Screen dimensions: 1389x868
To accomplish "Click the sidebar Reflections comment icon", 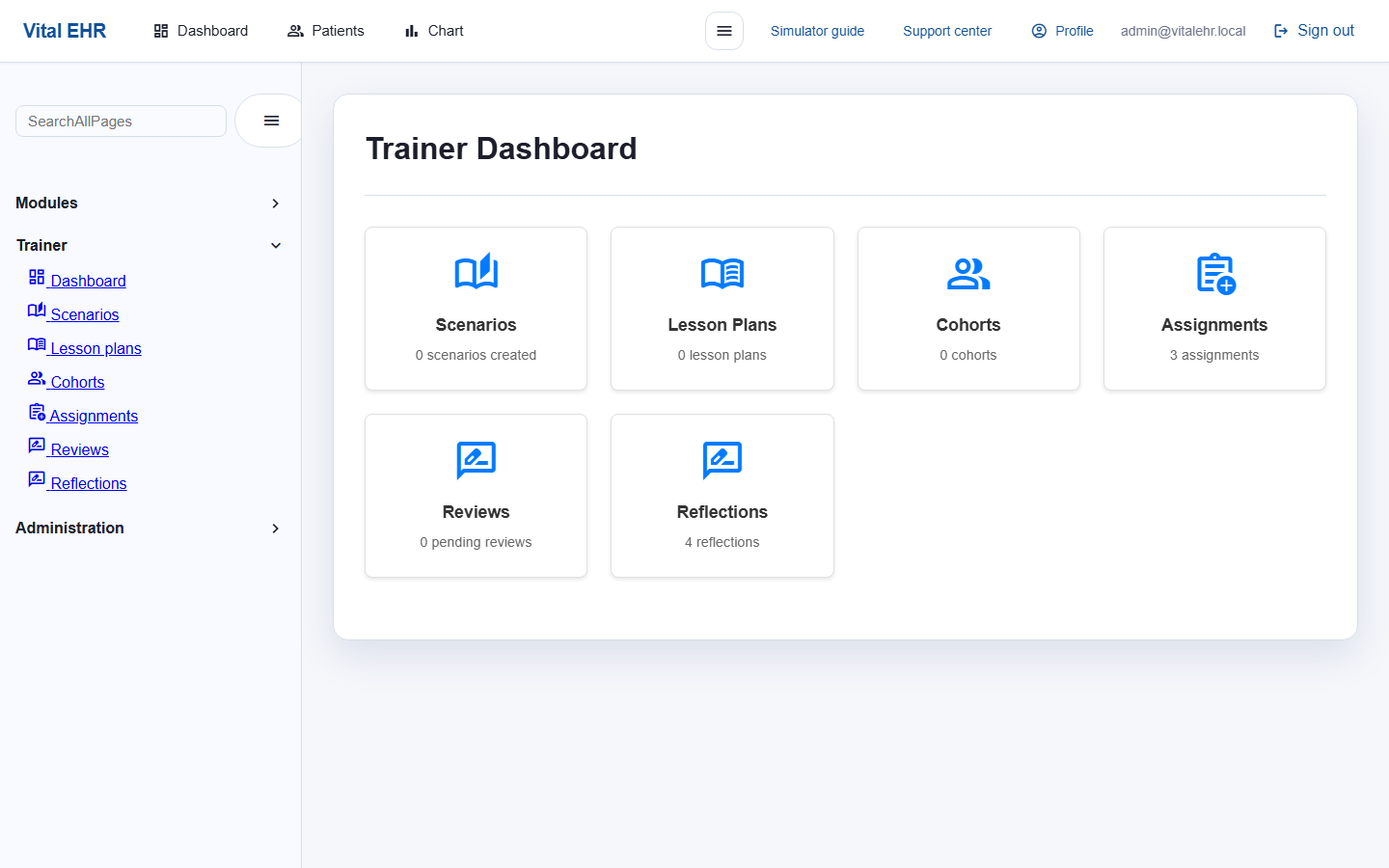I will click(x=37, y=479).
